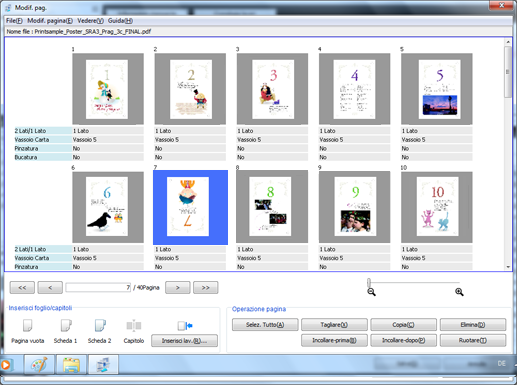Open the Vedere menu

click(x=90, y=21)
